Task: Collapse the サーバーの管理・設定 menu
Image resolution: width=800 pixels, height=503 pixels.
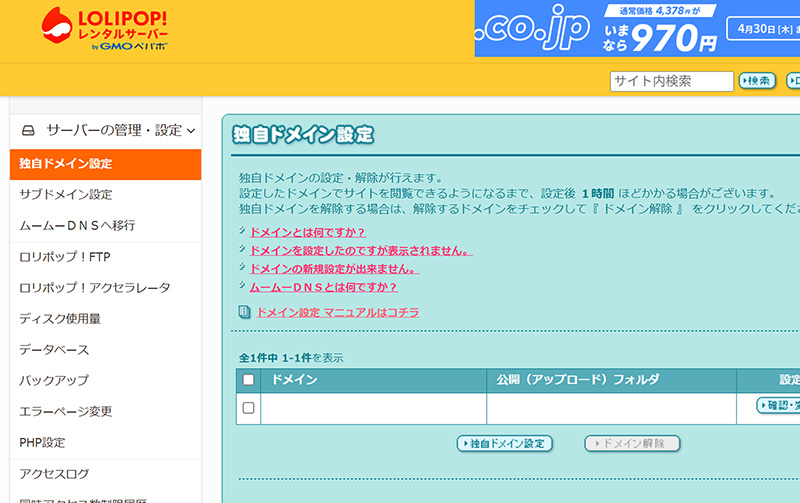Action: click(190, 130)
